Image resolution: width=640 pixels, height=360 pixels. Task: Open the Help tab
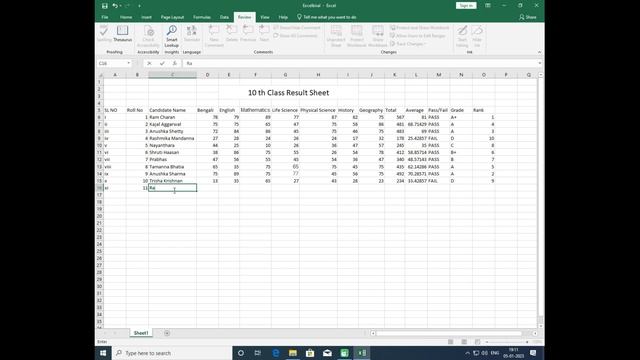283,17
